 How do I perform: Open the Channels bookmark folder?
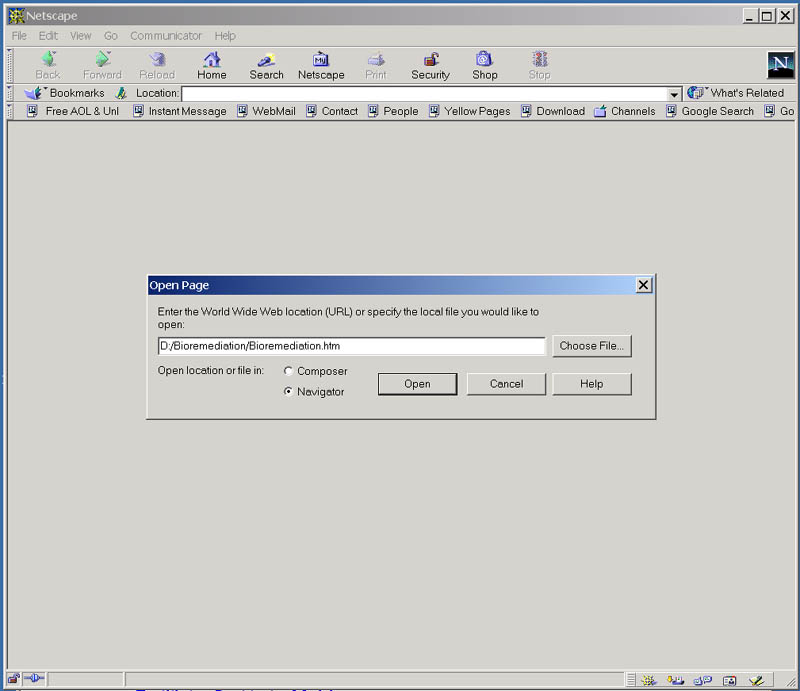pos(625,111)
